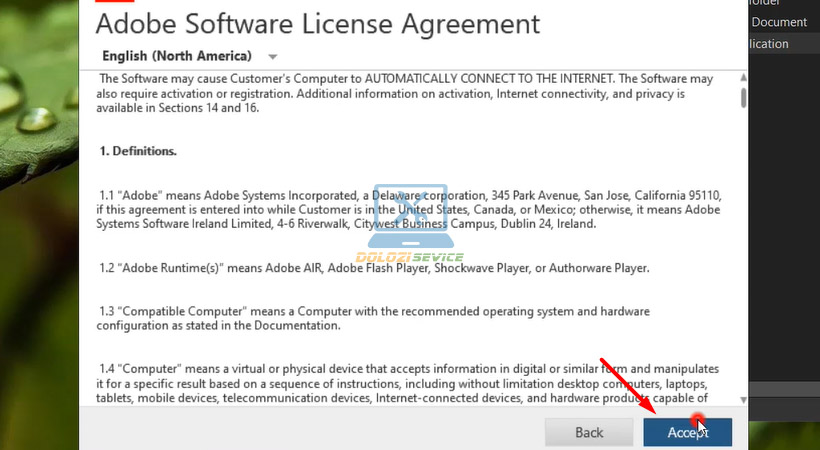Click the partially visible folder entry at the top right
Image resolution: width=820 pixels, height=450 pixels.
(769, 3)
